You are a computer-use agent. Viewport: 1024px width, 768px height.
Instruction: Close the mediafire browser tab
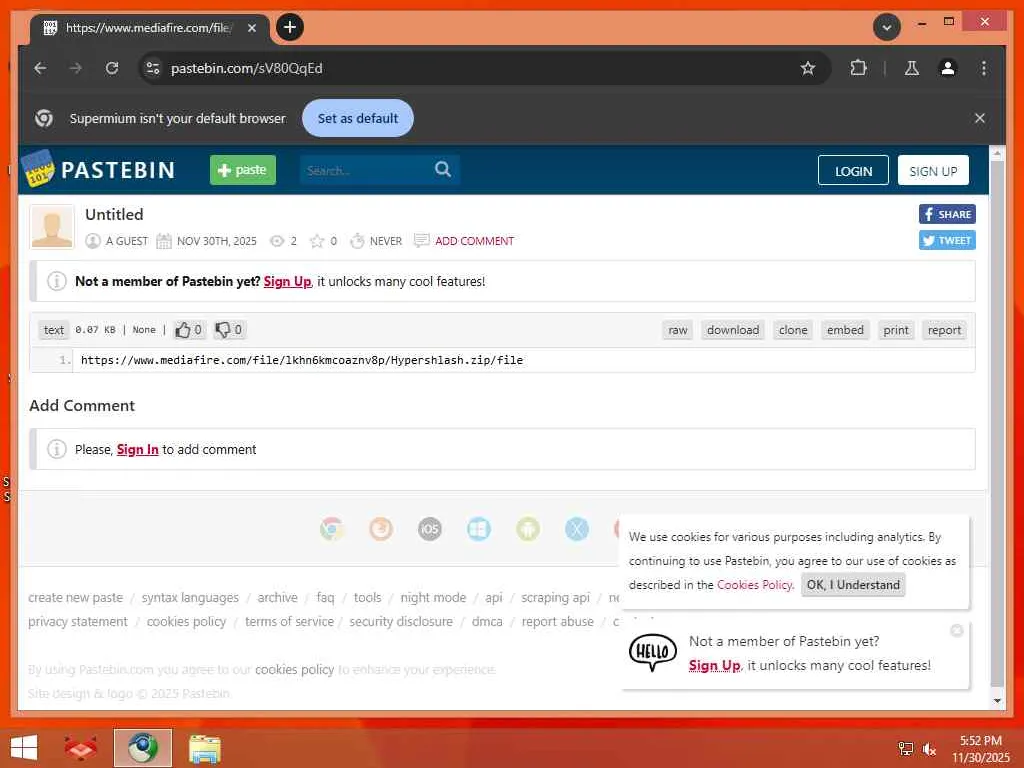point(251,27)
